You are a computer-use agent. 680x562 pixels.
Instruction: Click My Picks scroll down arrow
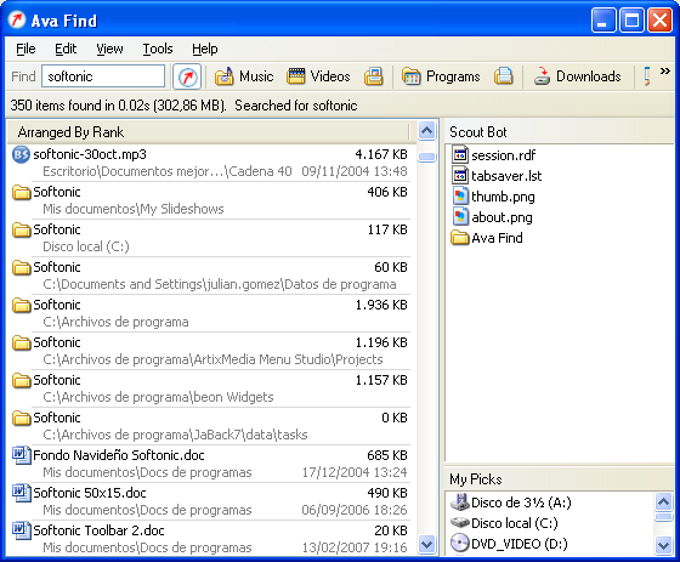click(664, 545)
